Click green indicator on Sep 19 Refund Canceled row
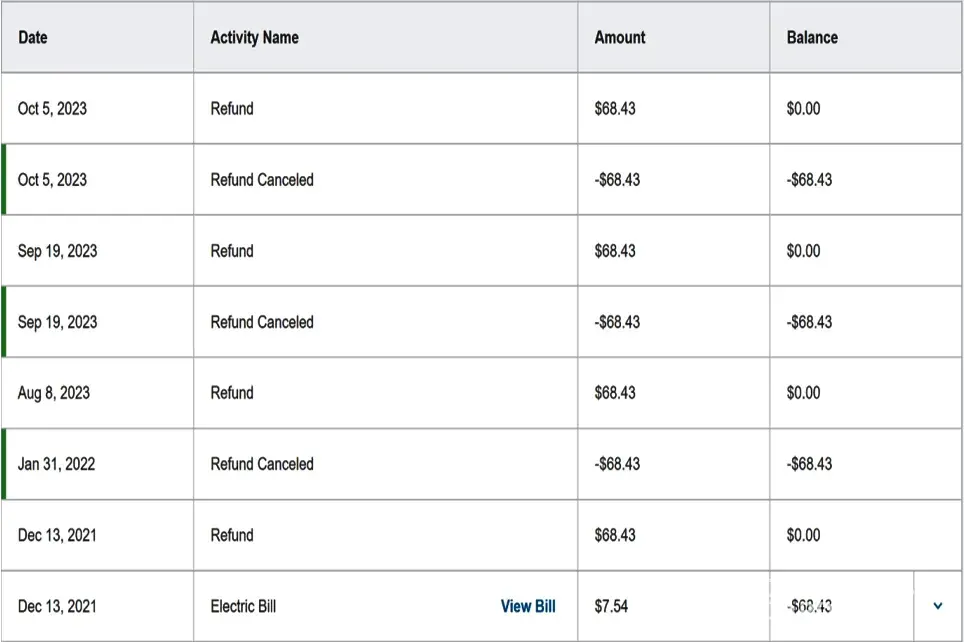This screenshot has height=642, width=964. tap(3, 322)
